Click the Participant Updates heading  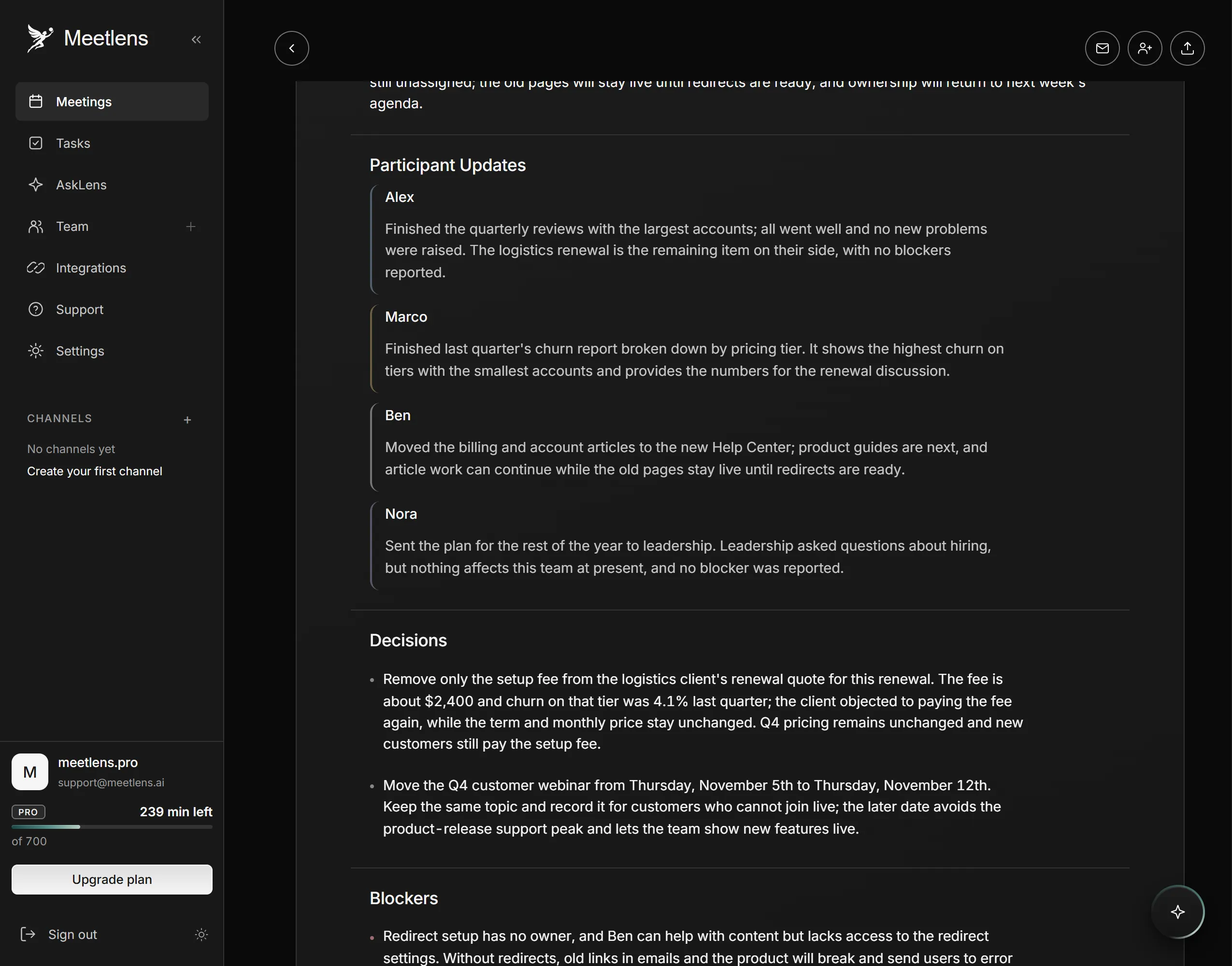coord(447,165)
